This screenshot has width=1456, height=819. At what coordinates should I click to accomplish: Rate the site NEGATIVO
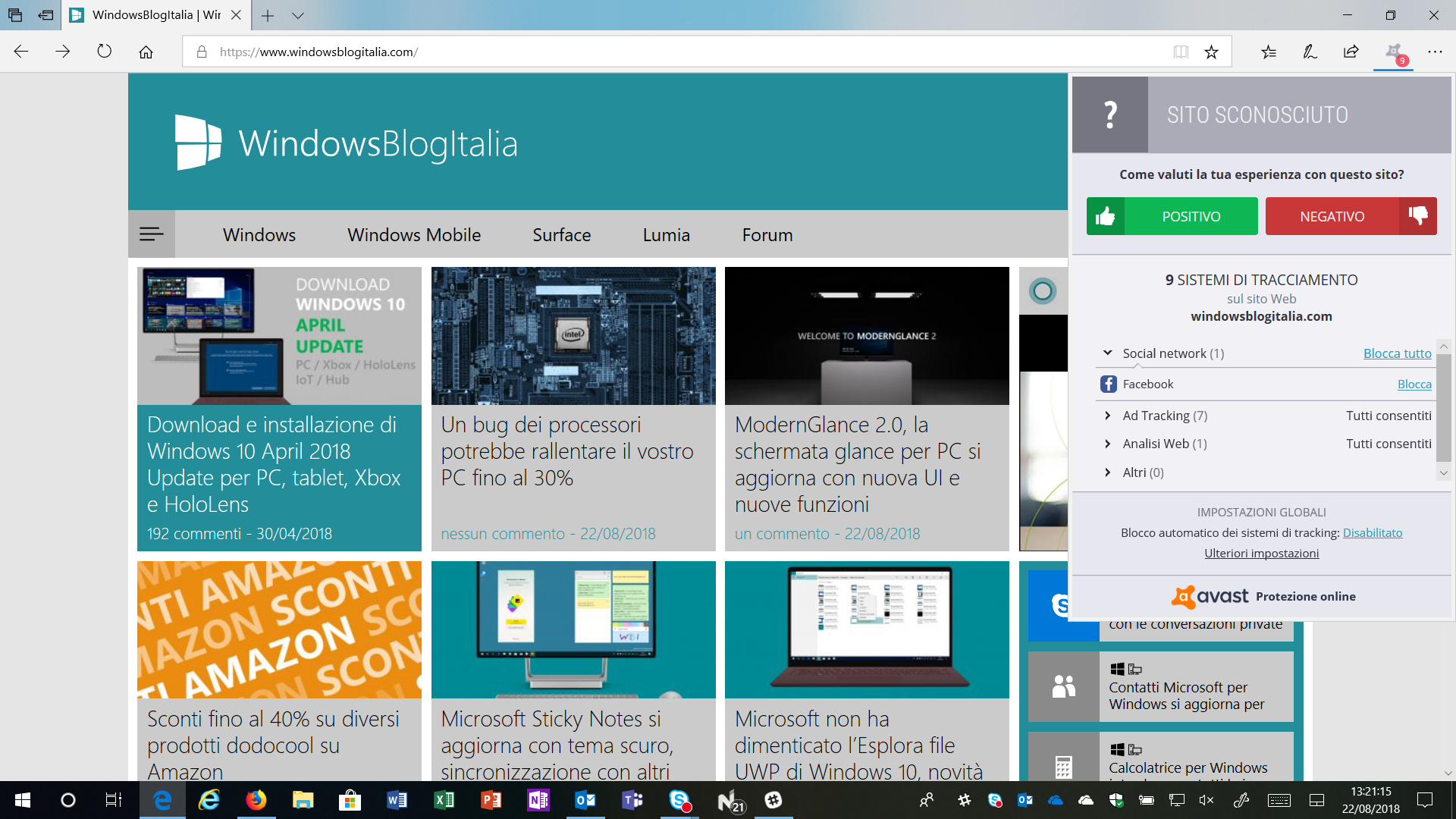[x=1351, y=216]
